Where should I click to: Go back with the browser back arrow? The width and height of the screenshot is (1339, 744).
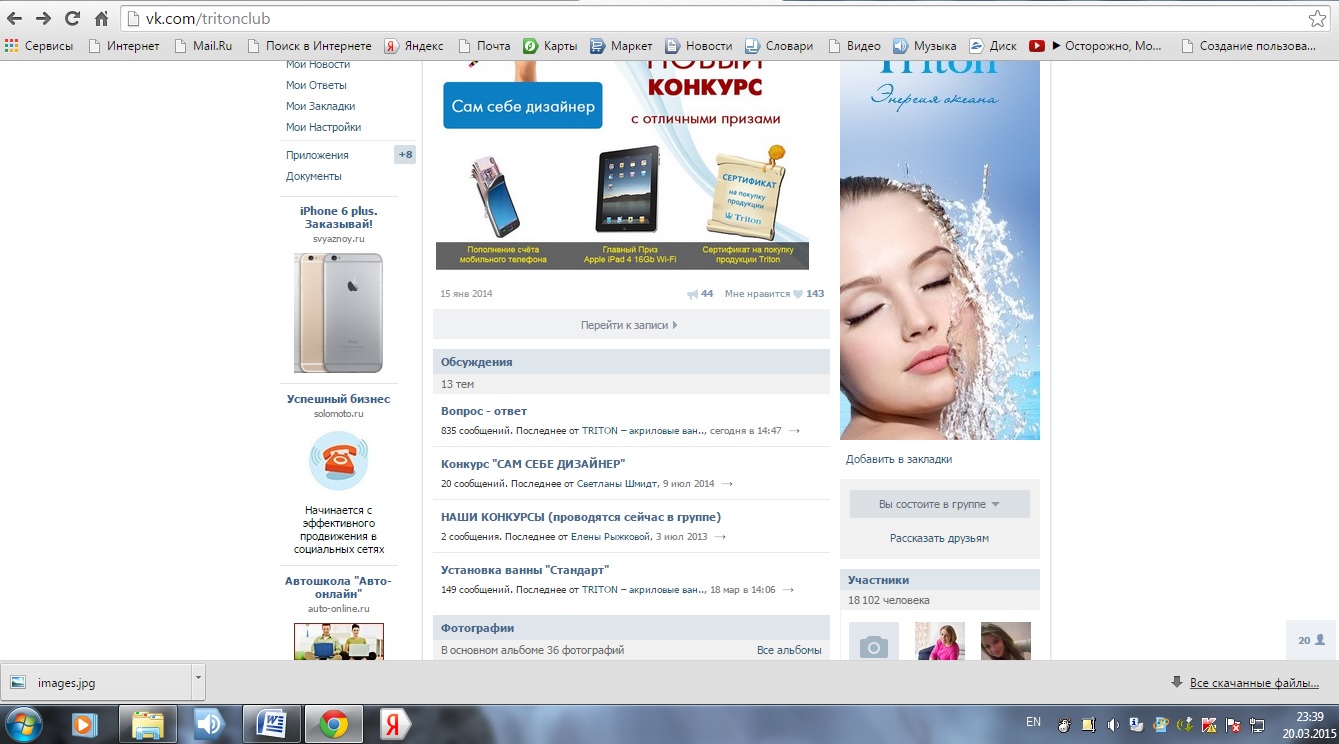(x=15, y=18)
